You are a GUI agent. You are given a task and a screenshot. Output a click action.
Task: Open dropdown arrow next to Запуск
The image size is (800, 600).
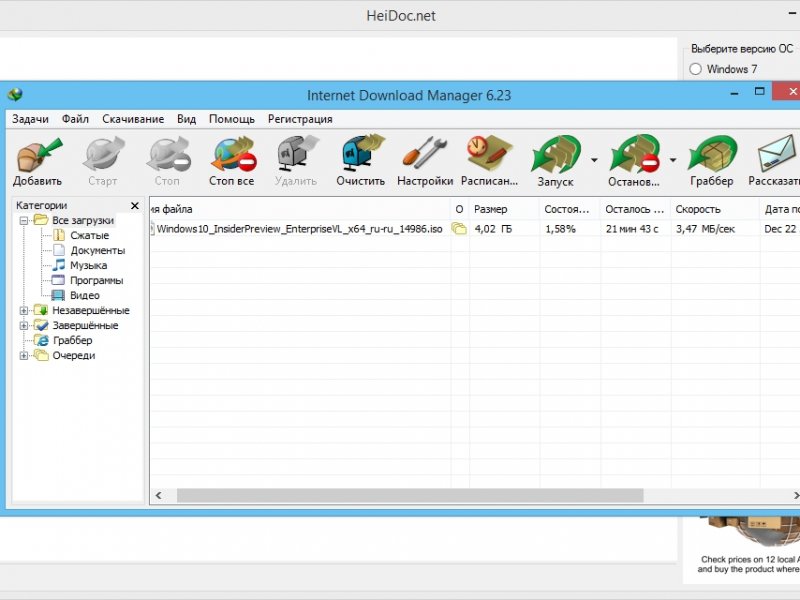pos(594,160)
